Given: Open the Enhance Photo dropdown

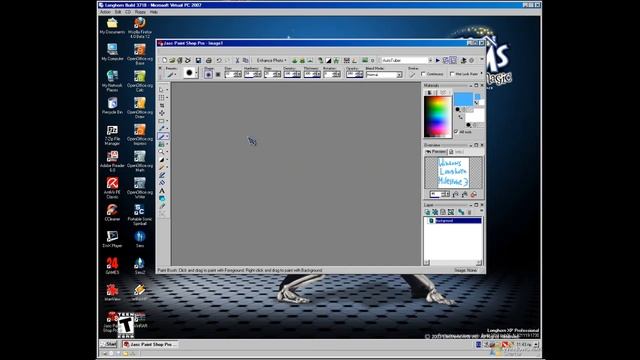Looking at the screenshot, I should 271,60.
